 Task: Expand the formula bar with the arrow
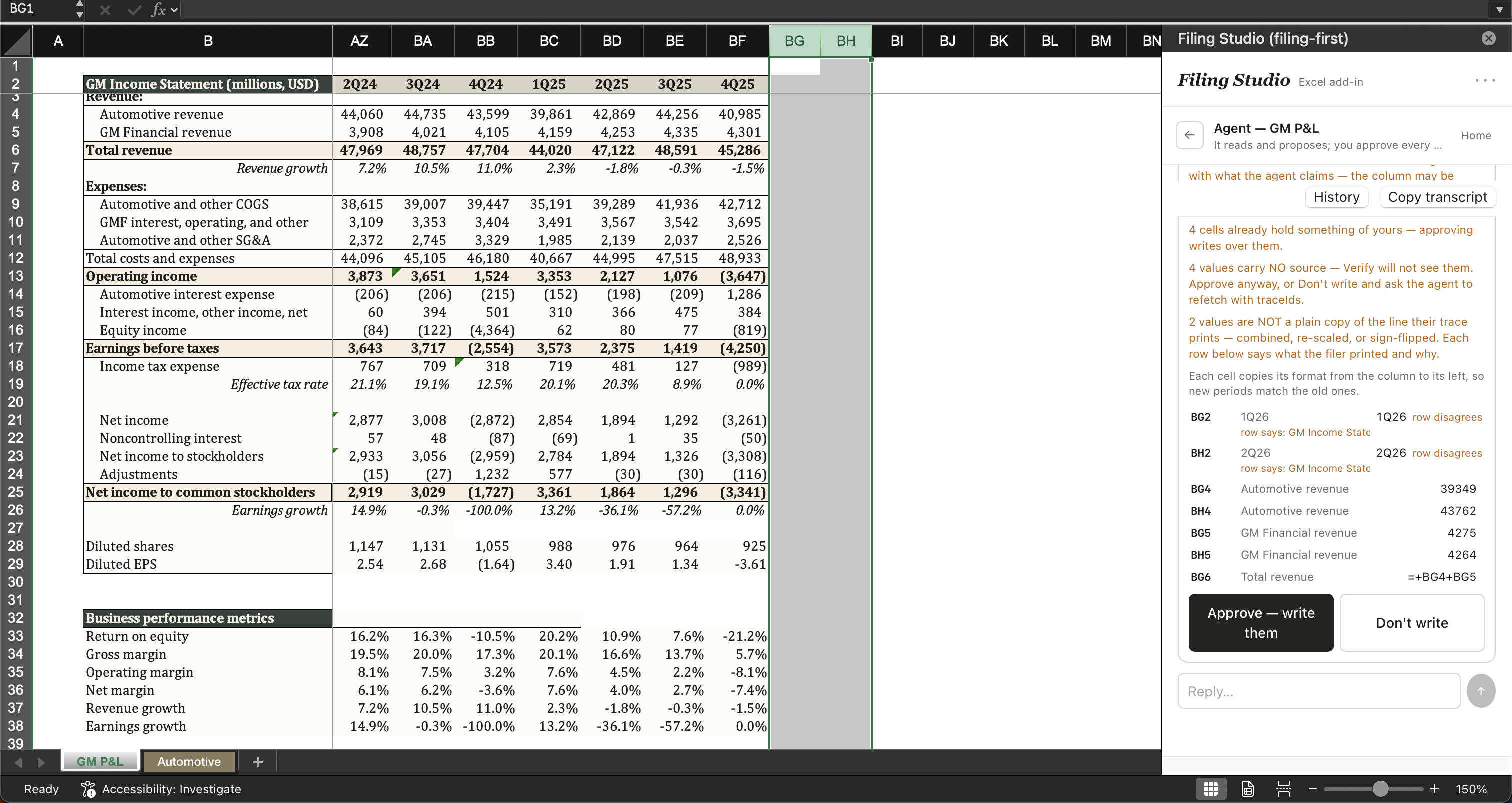(x=1499, y=10)
